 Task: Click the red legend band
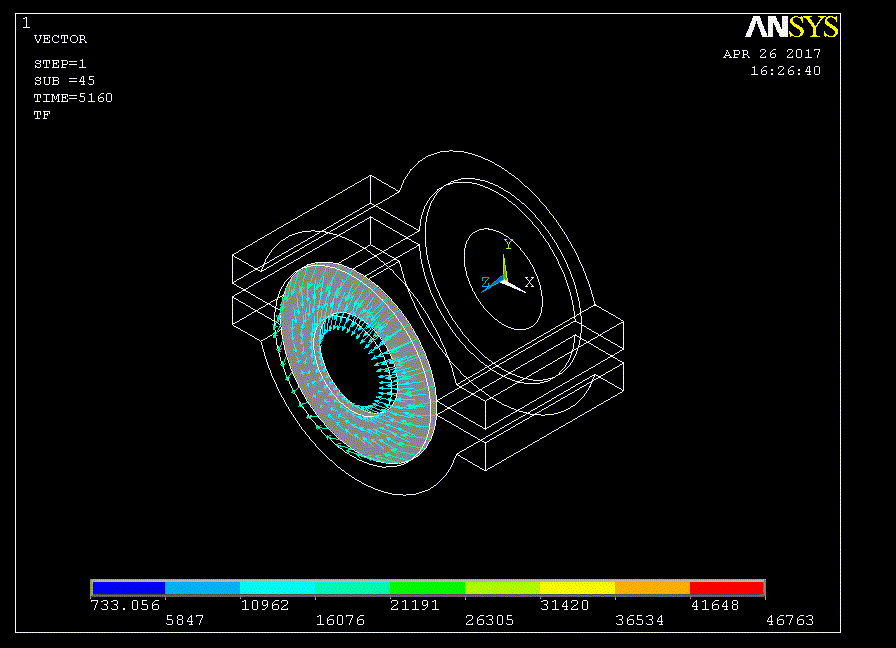pyautogui.click(x=726, y=587)
